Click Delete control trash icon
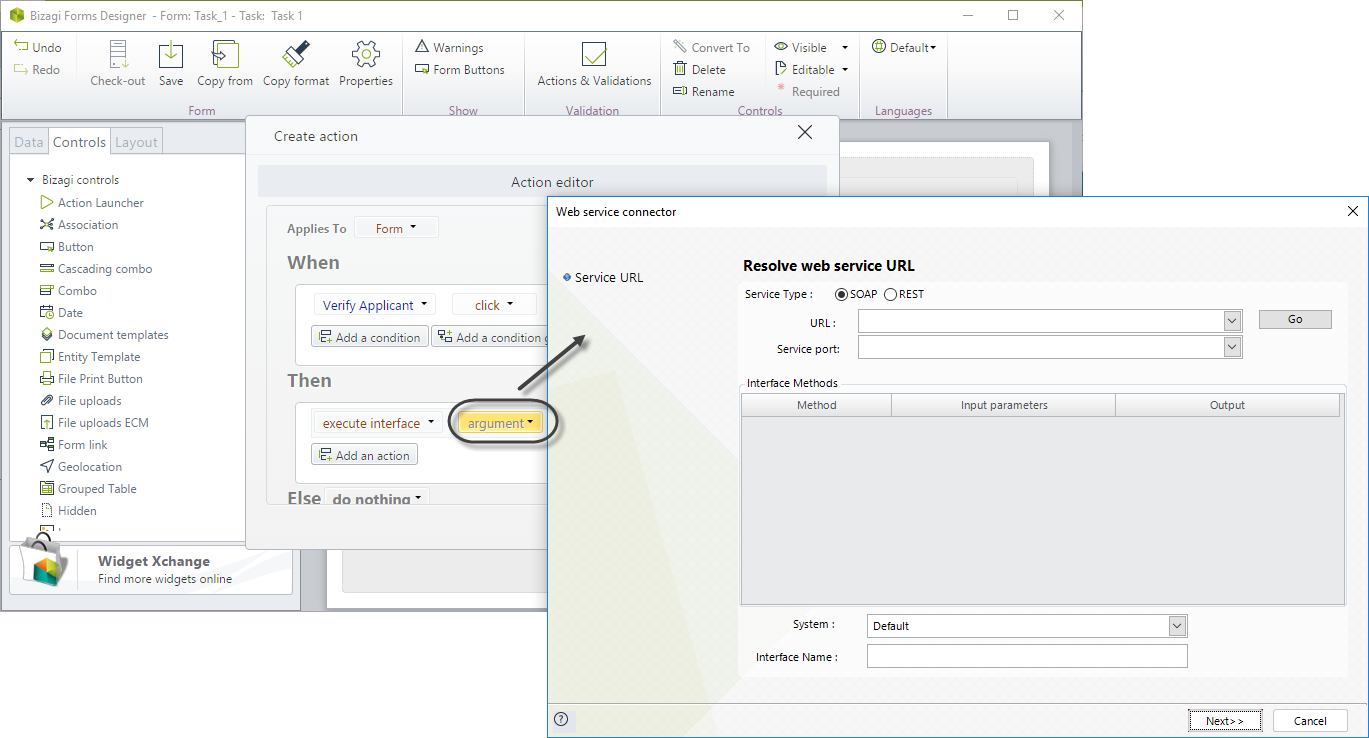 tap(680, 69)
